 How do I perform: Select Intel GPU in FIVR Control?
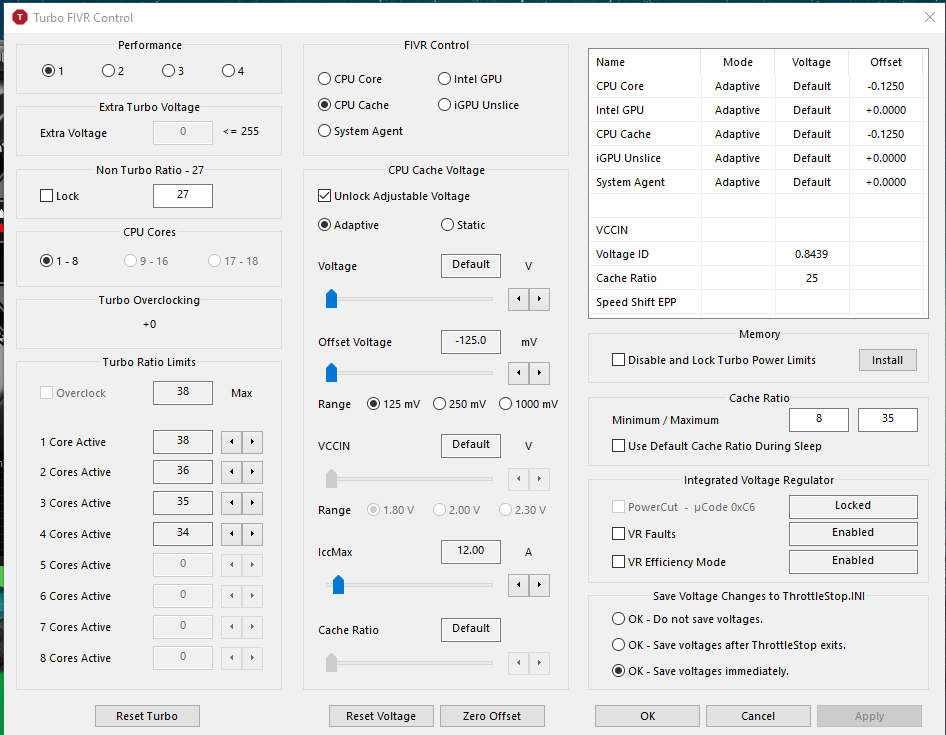tap(470, 79)
